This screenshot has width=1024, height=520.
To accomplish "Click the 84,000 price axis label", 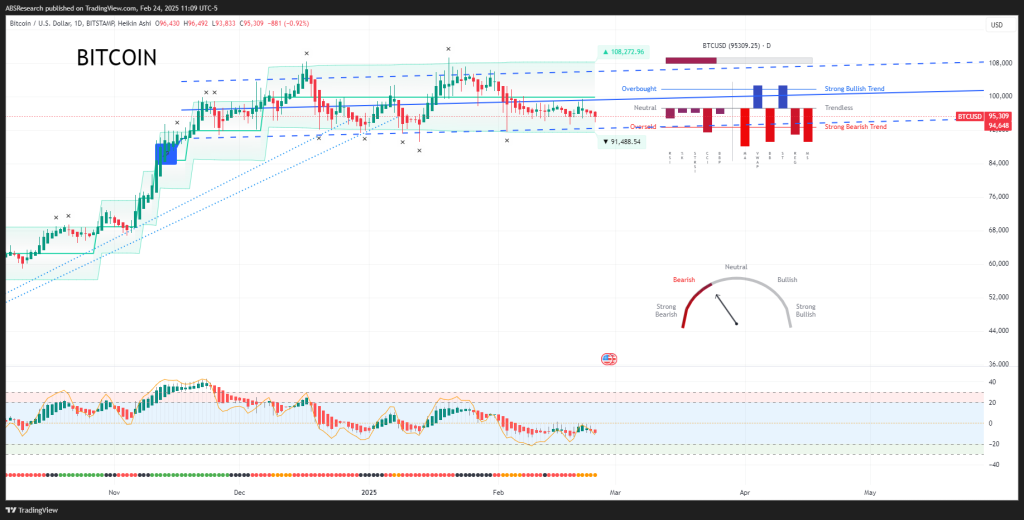I will (x=999, y=163).
